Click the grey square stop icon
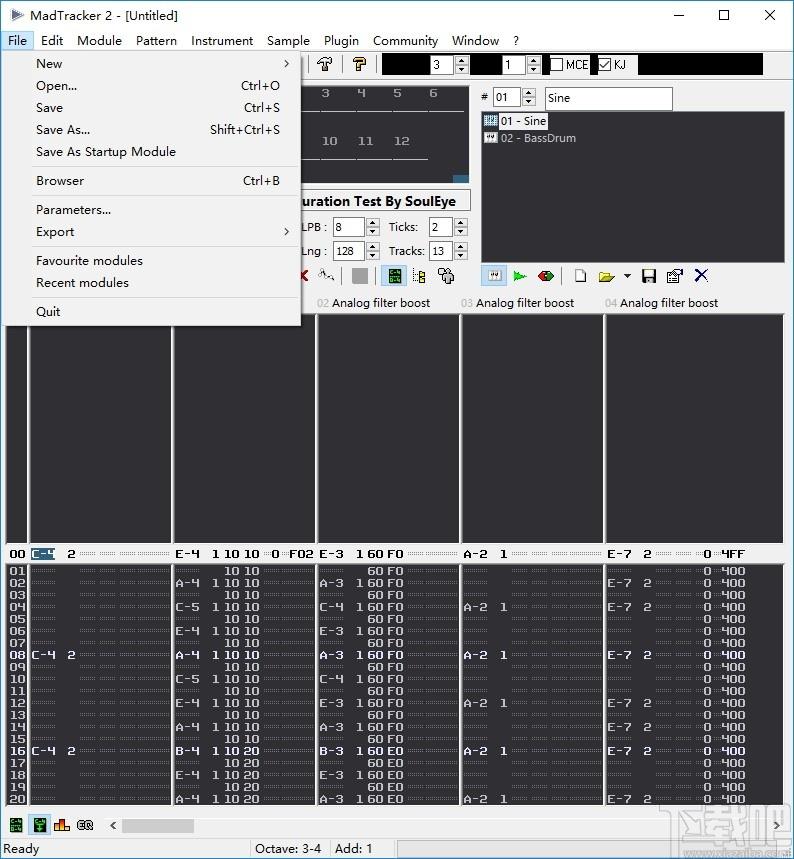 click(x=359, y=276)
